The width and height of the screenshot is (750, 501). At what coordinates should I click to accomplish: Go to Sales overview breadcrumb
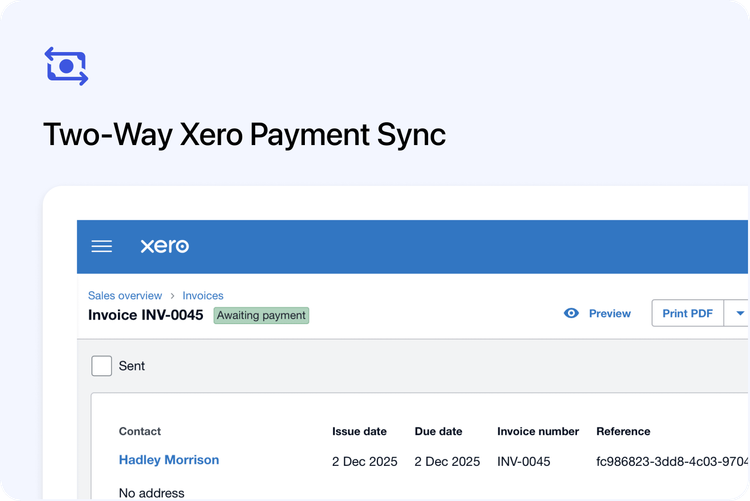point(125,295)
